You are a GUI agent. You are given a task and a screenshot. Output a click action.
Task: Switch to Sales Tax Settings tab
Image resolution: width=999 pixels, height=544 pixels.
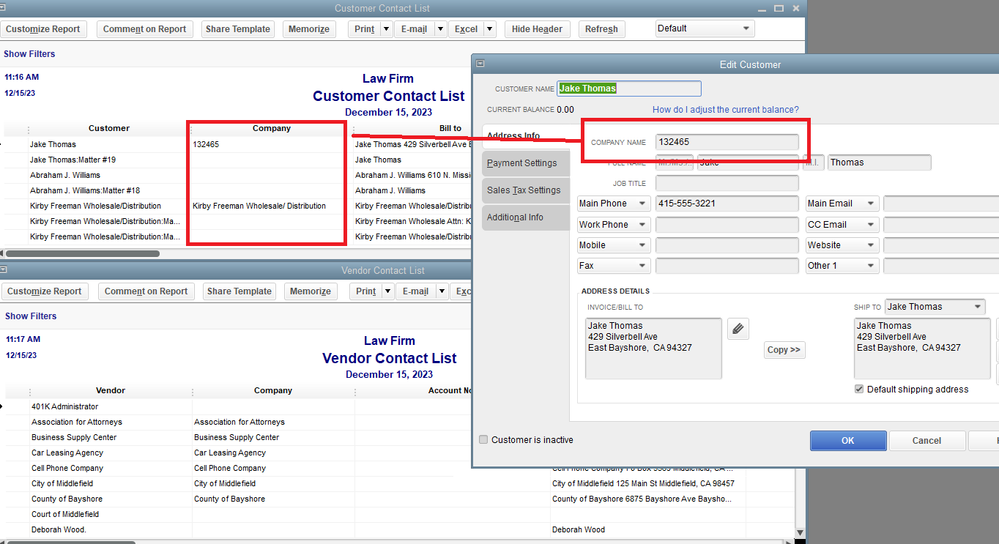coord(525,190)
